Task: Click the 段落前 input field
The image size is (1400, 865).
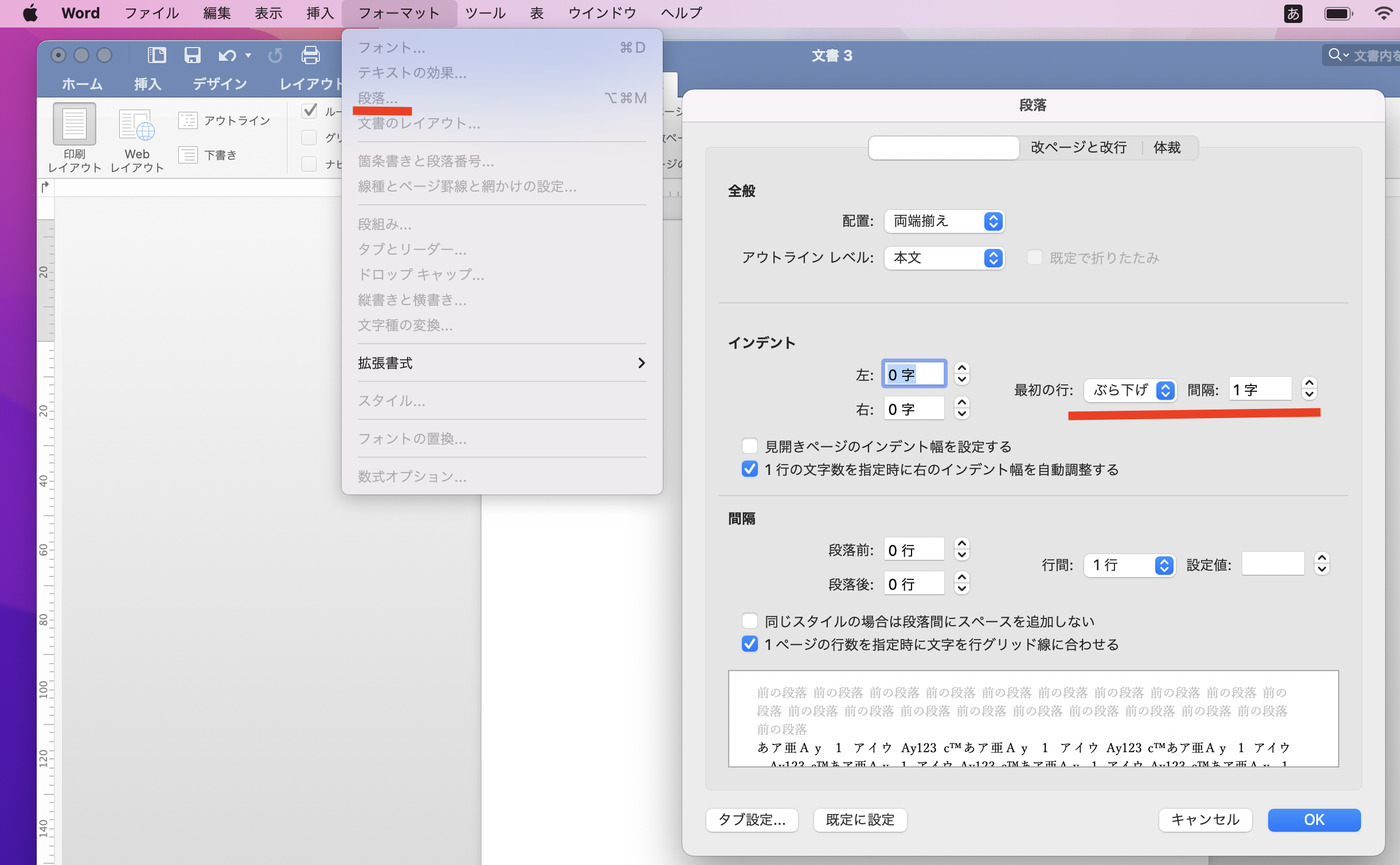Action: coord(914,550)
